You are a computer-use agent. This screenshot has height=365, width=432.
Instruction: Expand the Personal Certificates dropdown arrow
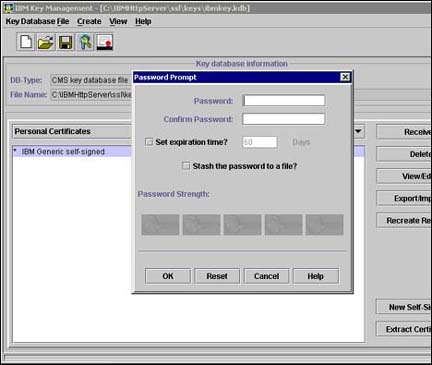358,131
